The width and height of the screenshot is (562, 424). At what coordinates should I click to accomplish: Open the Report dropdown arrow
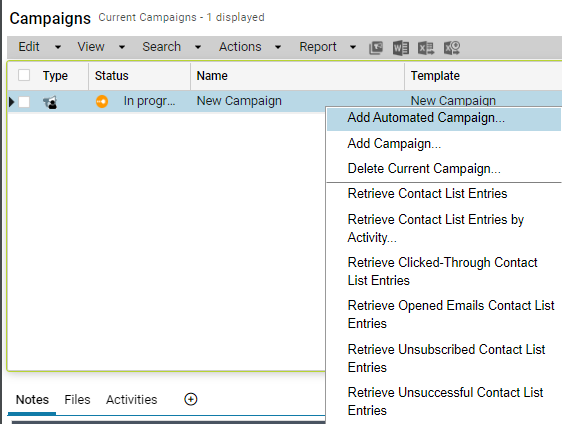point(353,47)
